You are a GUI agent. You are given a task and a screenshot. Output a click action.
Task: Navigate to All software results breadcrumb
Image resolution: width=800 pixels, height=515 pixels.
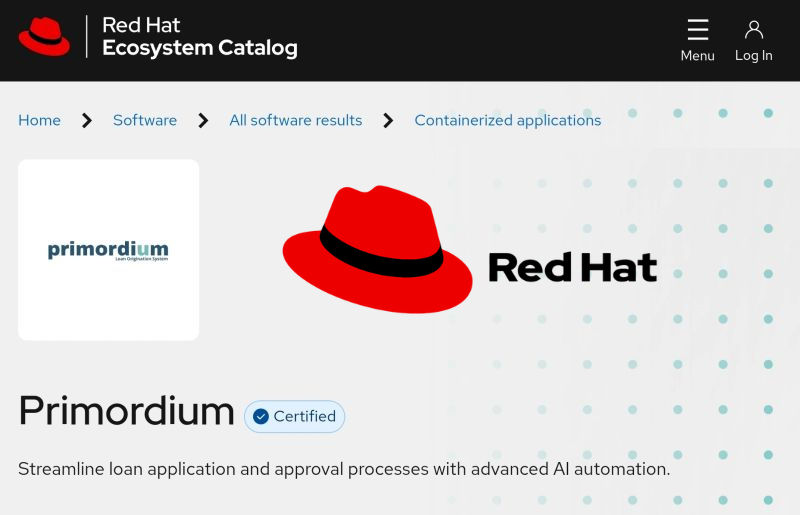(295, 120)
